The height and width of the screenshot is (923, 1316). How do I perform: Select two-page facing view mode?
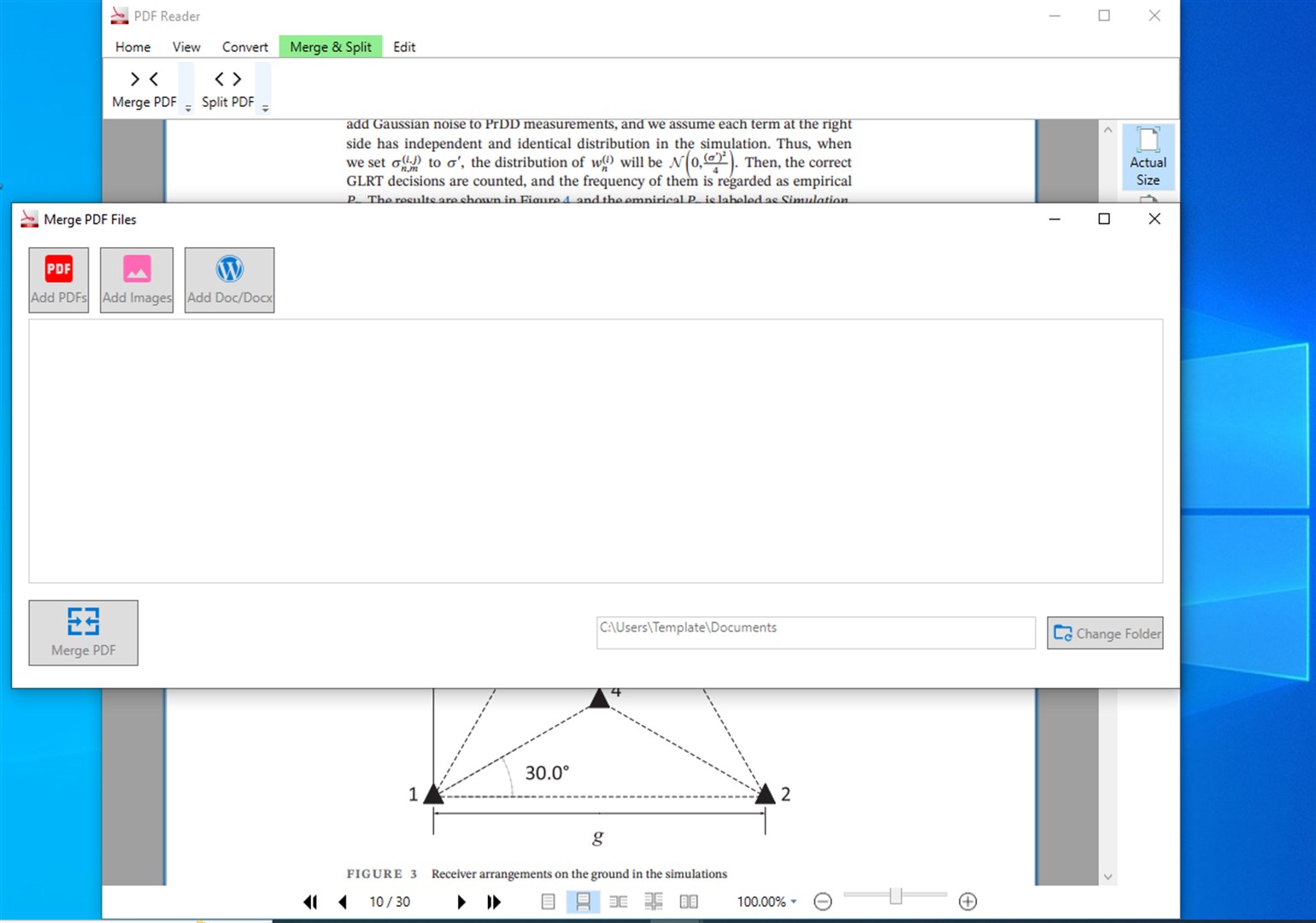pos(618,902)
